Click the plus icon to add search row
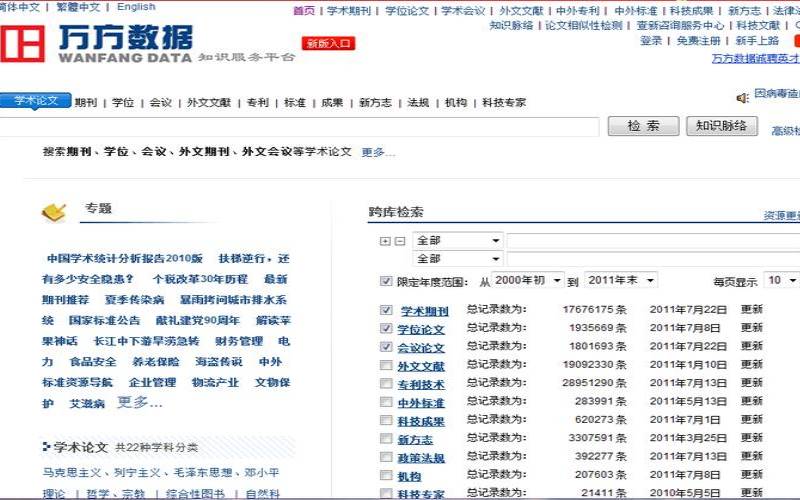 [385, 241]
